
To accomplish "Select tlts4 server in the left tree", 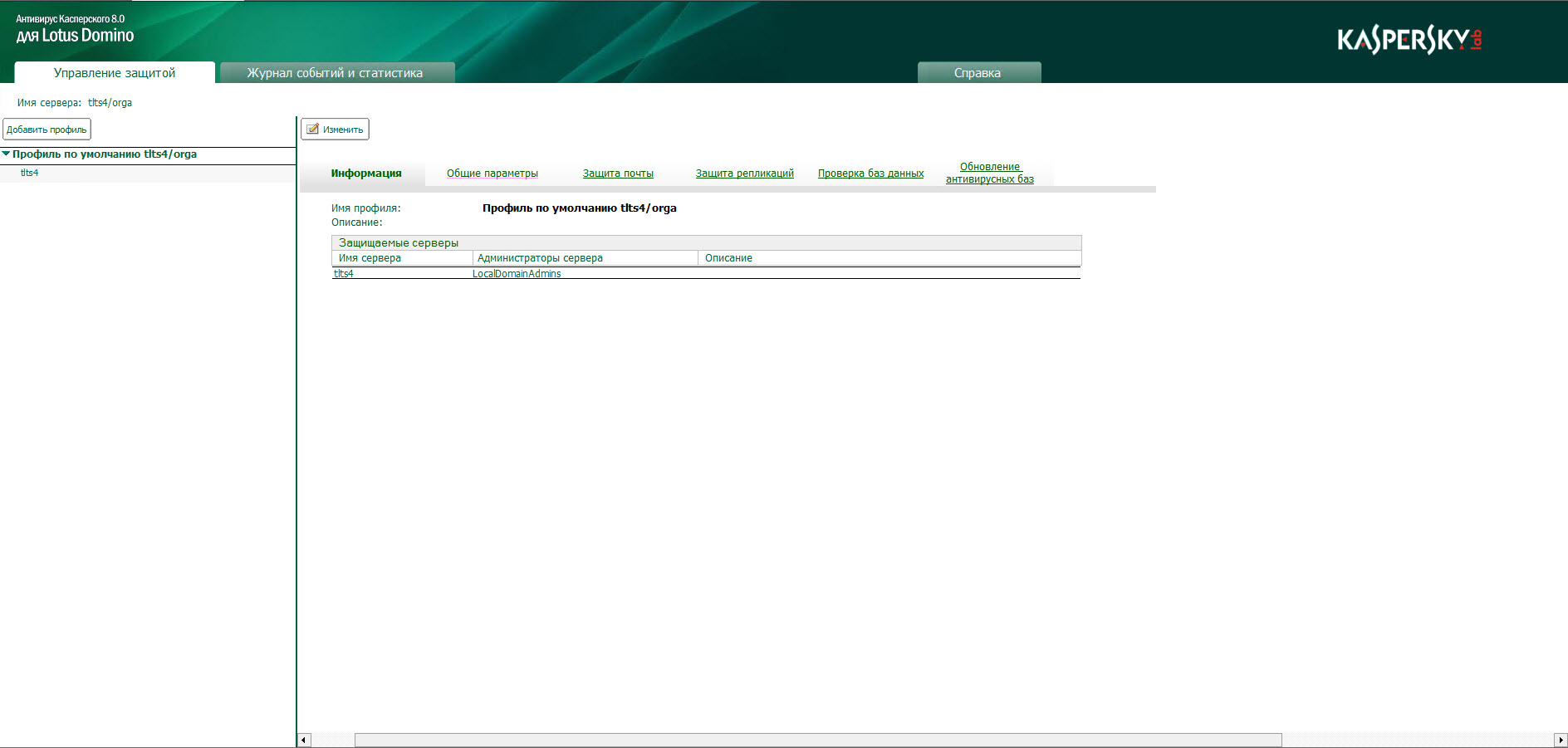I will pyautogui.click(x=30, y=173).
